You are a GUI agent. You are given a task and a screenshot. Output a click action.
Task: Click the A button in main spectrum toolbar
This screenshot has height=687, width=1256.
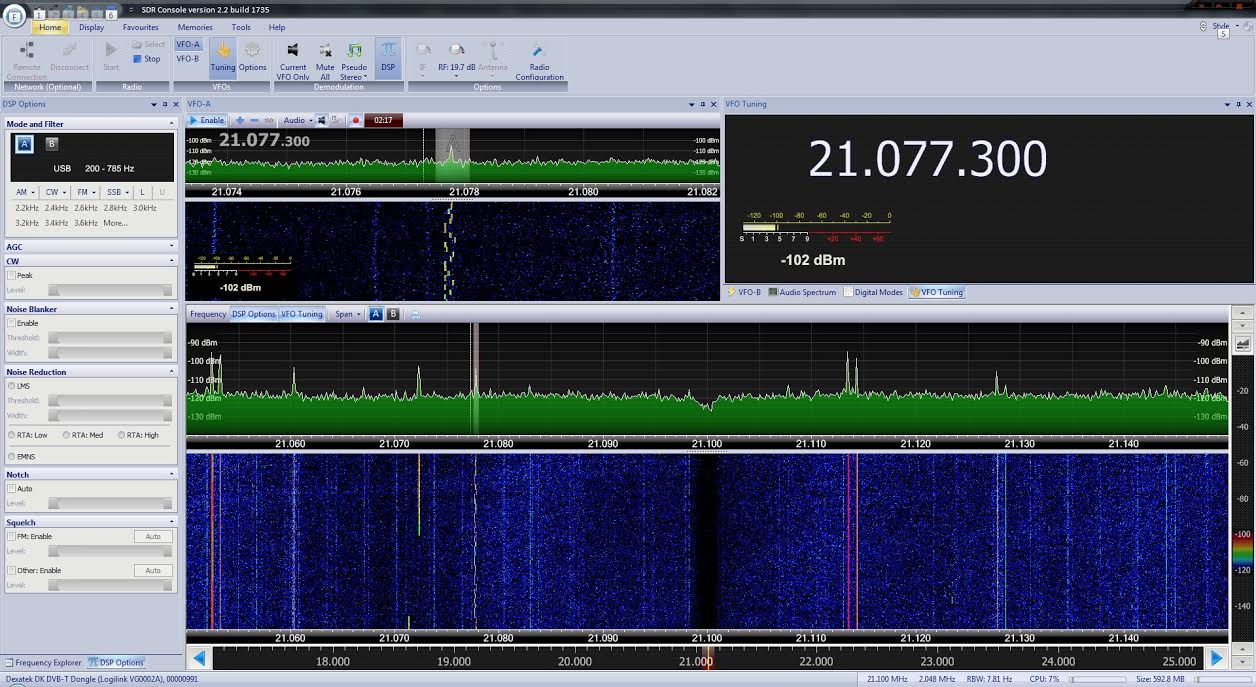pos(376,314)
